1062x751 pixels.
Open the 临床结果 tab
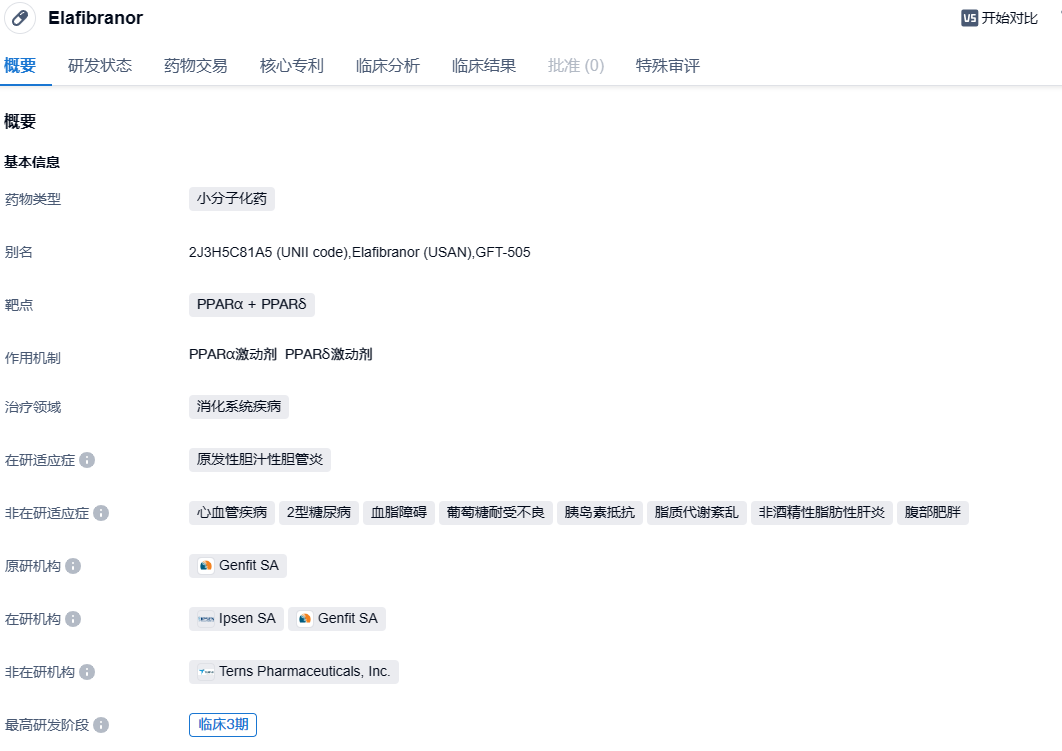(484, 66)
